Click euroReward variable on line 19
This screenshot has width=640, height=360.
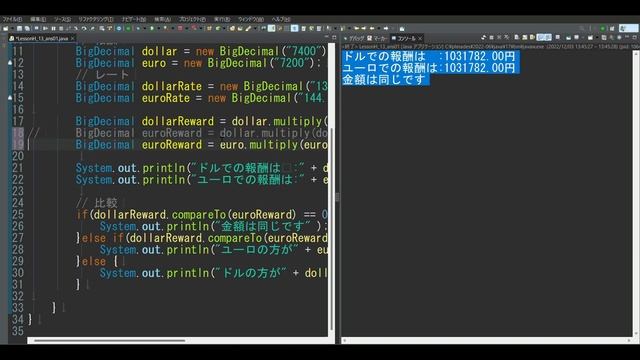coord(171,145)
